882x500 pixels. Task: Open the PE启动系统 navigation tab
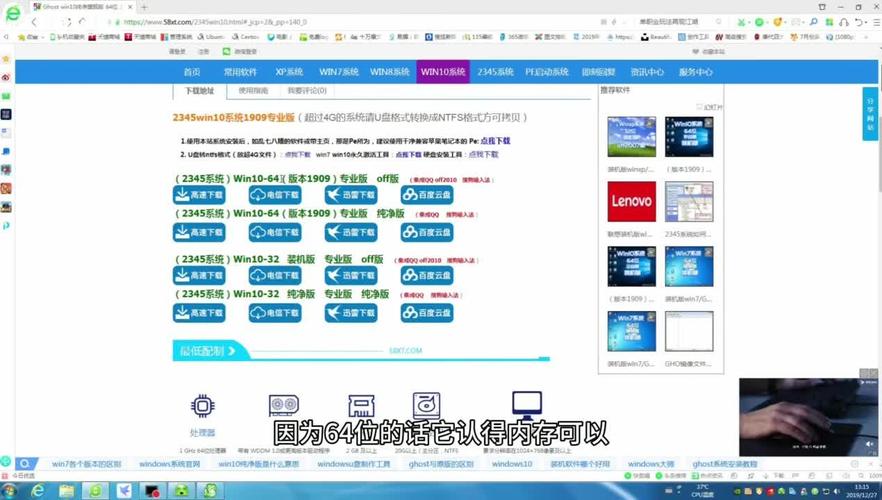pyautogui.click(x=547, y=72)
